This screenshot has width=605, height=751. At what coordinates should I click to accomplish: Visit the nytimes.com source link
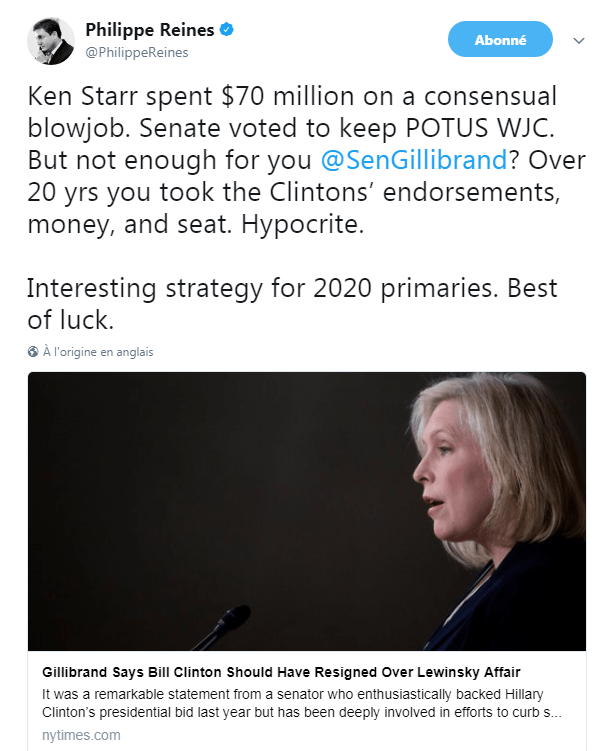tap(81, 735)
